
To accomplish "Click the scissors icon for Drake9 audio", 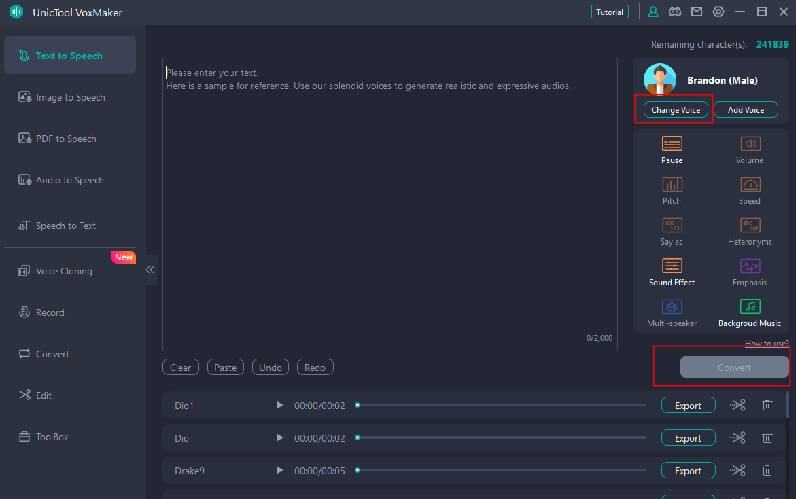I will tap(738, 470).
